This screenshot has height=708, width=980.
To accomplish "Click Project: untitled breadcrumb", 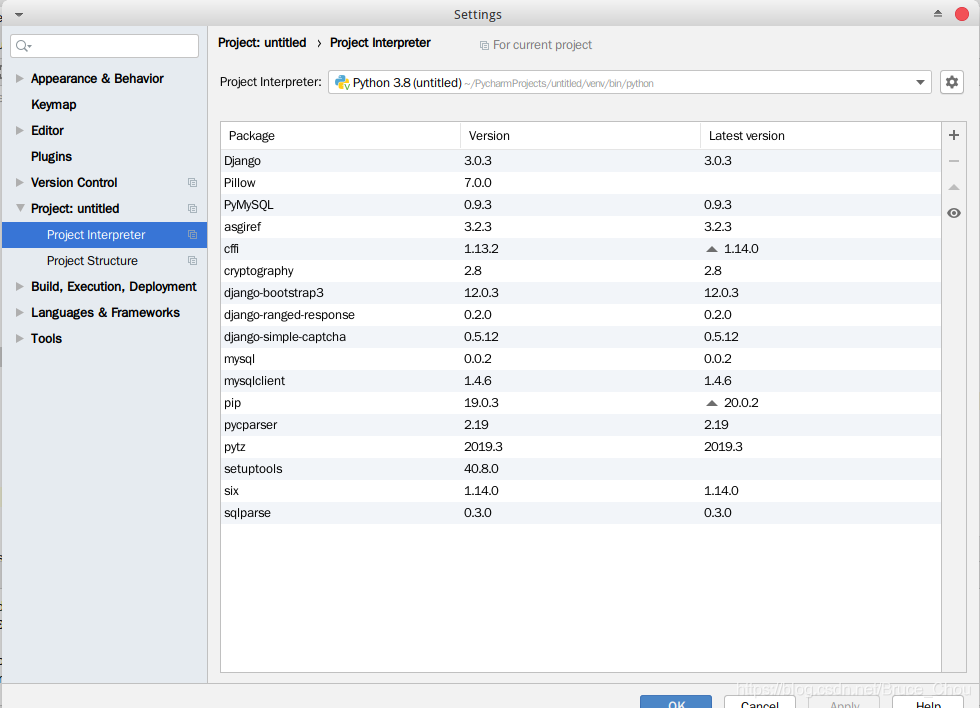I will click(x=262, y=42).
